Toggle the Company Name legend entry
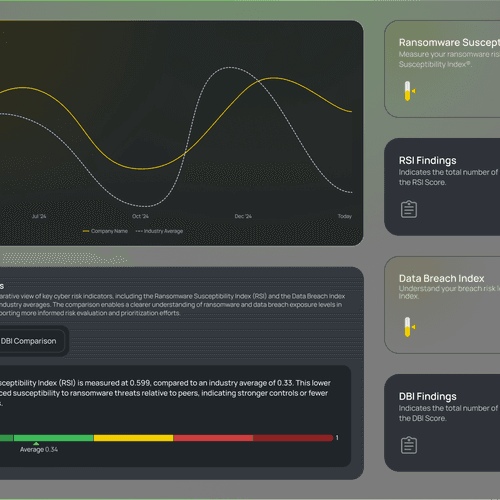 (x=105, y=231)
